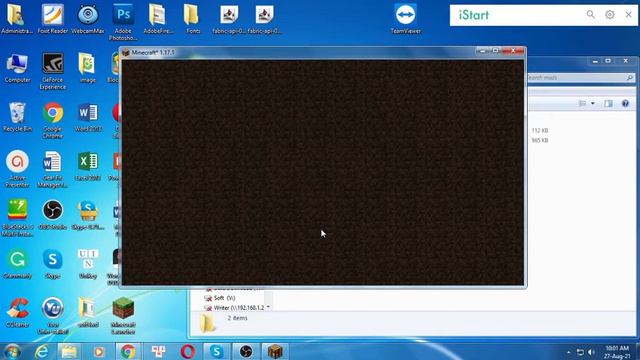
Task: Show hidden tray icons arrow
Action: click(x=569, y=352)
